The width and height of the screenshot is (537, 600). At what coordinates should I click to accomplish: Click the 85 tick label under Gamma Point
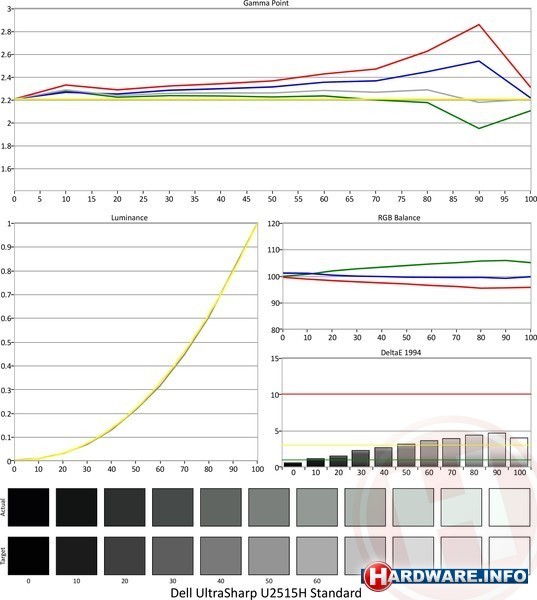[453, 199]
